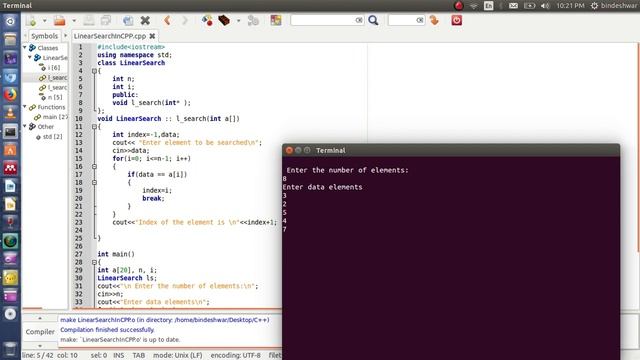Viewport: 640px width, 360px height.
Task: Open the Terminal launcher icon
Action: [x=10, y=131]
